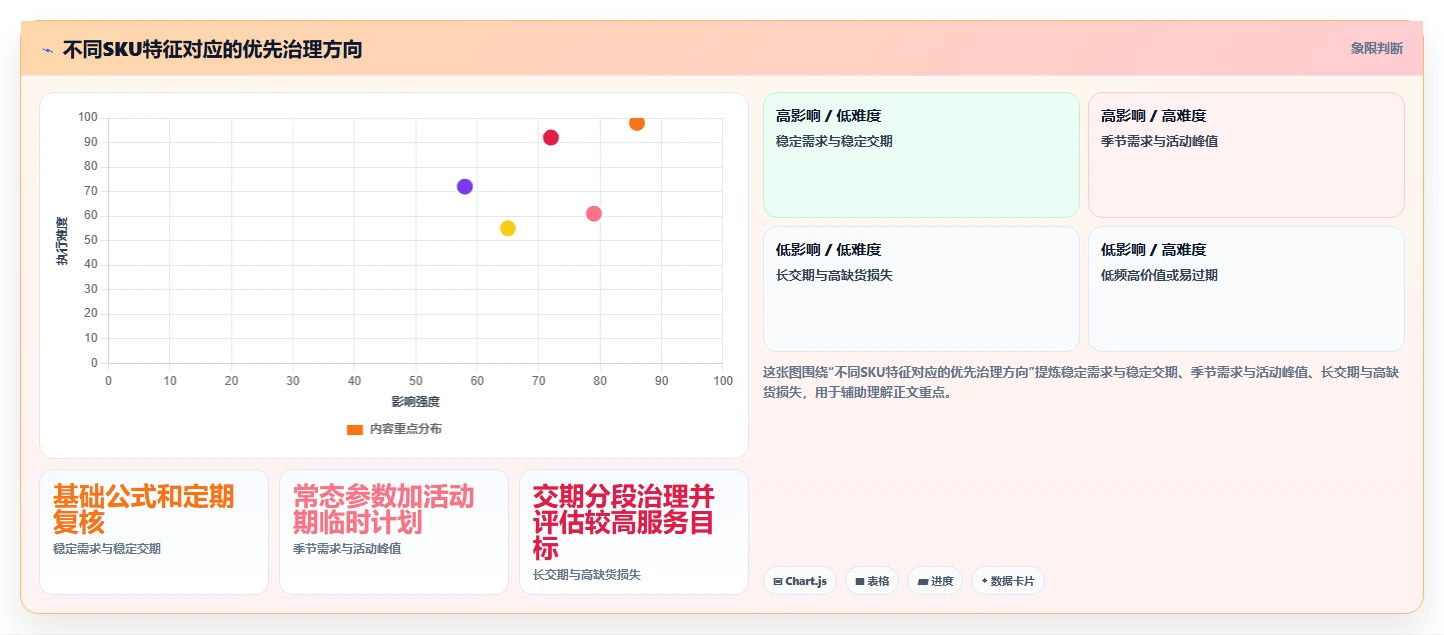1444x635 pixels.
Task: Select the 高影响 / 低难度 quadrant card
Action: pyautogui.click(x=921, y=155)
